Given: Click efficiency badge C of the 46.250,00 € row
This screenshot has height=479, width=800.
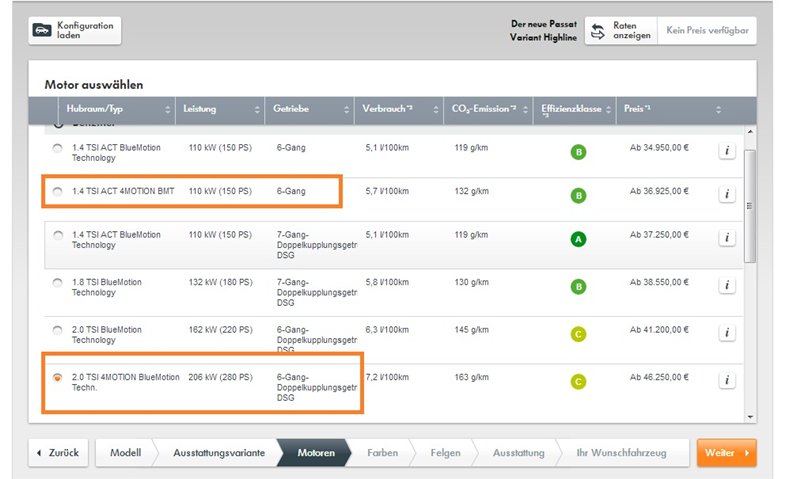Looking at the screenshot, I should click(578, 382).
